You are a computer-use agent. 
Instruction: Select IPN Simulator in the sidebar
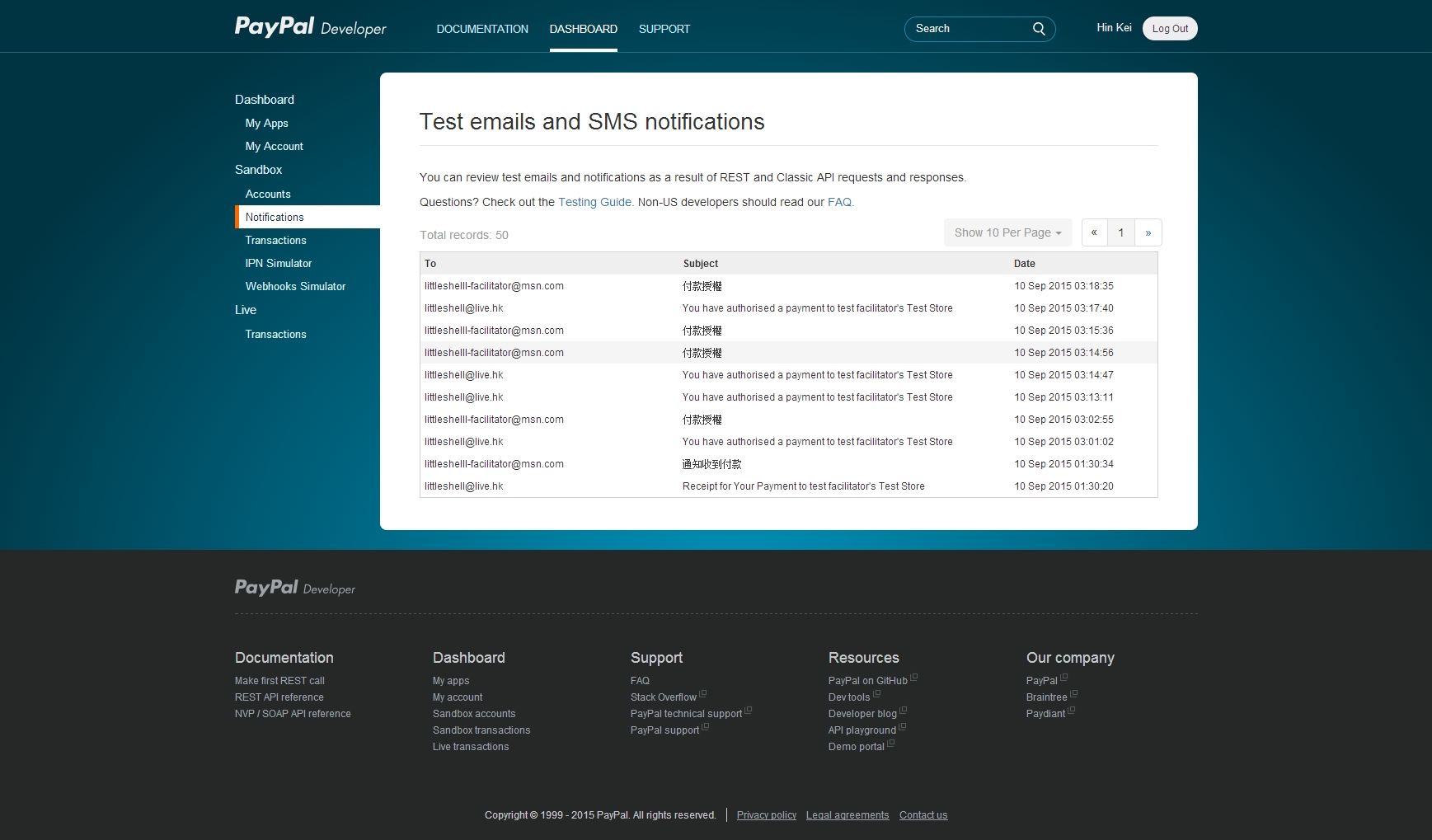tap(278, 263)
